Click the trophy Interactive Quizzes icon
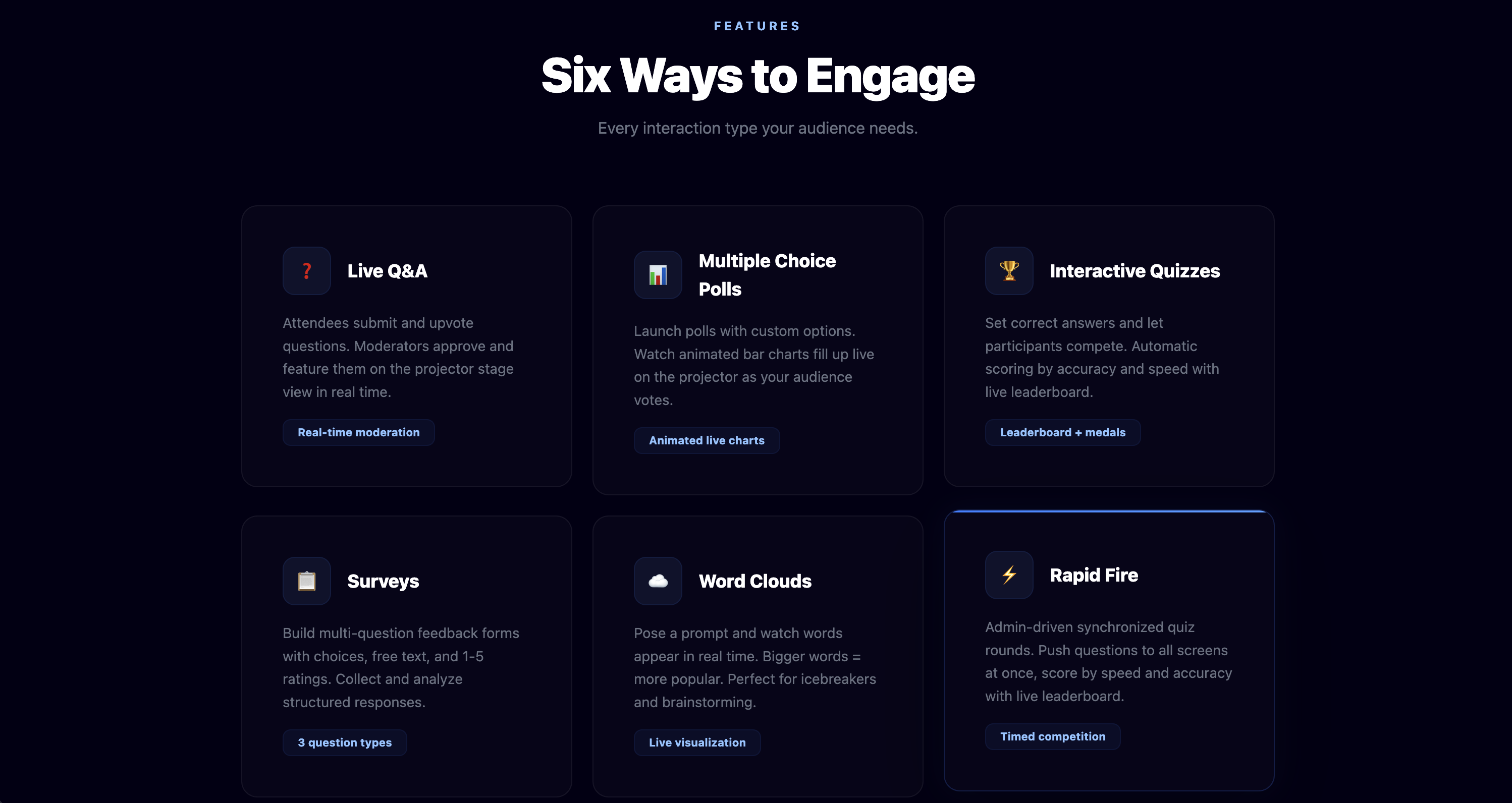This screenshot has width=1512, height=803. 1008,270
